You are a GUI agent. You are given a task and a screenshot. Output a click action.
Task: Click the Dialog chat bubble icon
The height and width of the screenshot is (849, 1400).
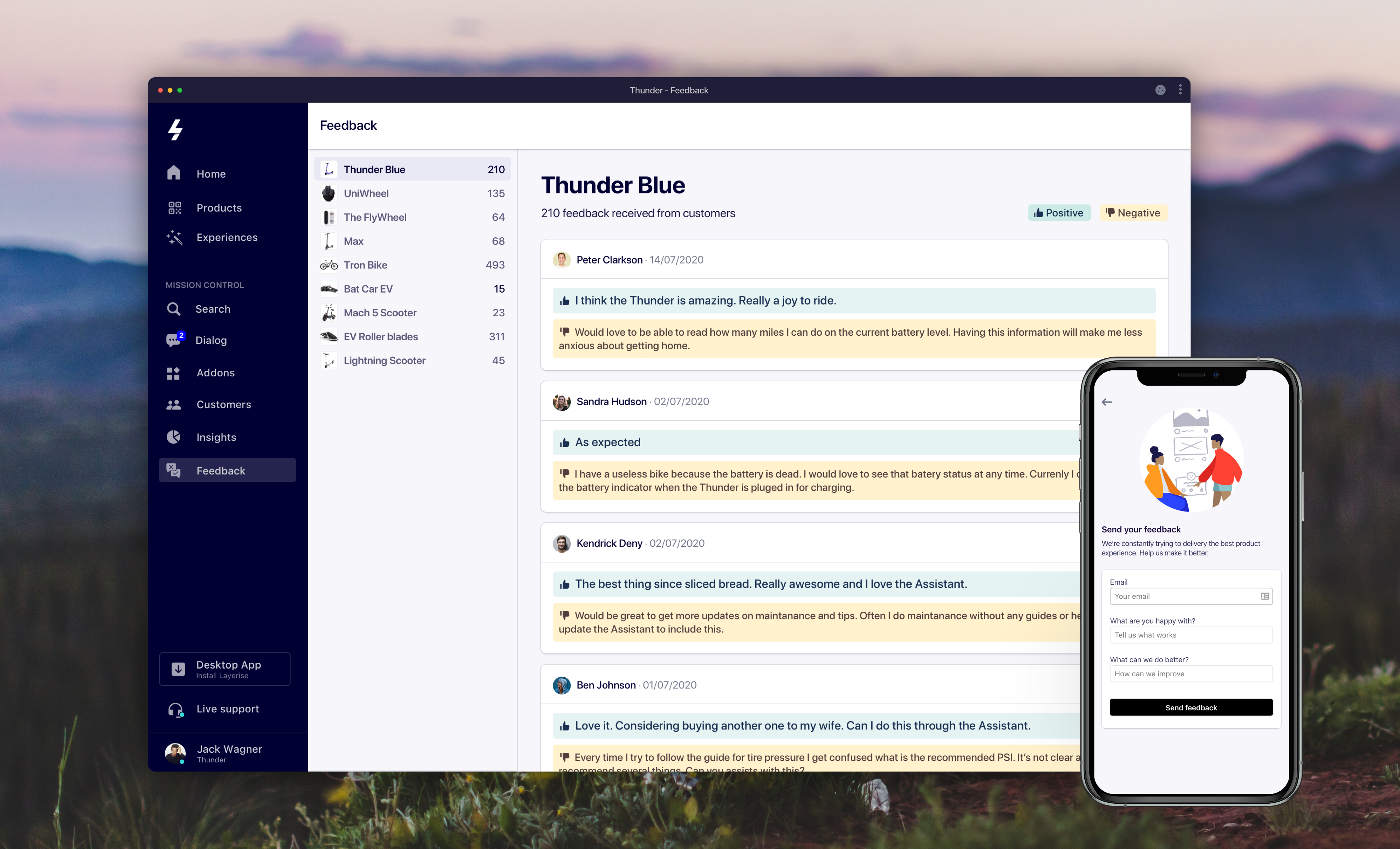point(174,340)
